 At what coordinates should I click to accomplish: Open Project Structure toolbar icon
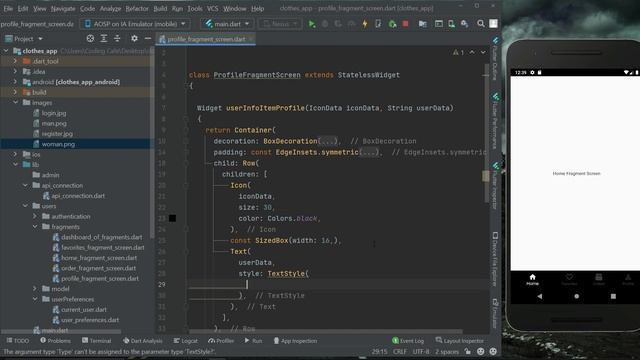[422, 24]
